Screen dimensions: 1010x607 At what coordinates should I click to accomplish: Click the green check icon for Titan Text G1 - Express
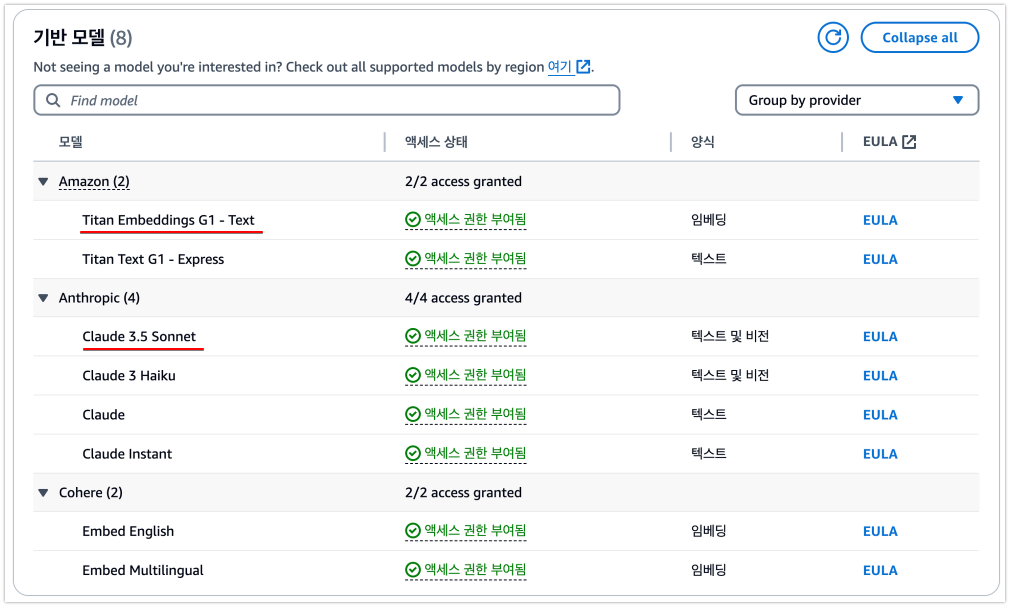point(412,259)
